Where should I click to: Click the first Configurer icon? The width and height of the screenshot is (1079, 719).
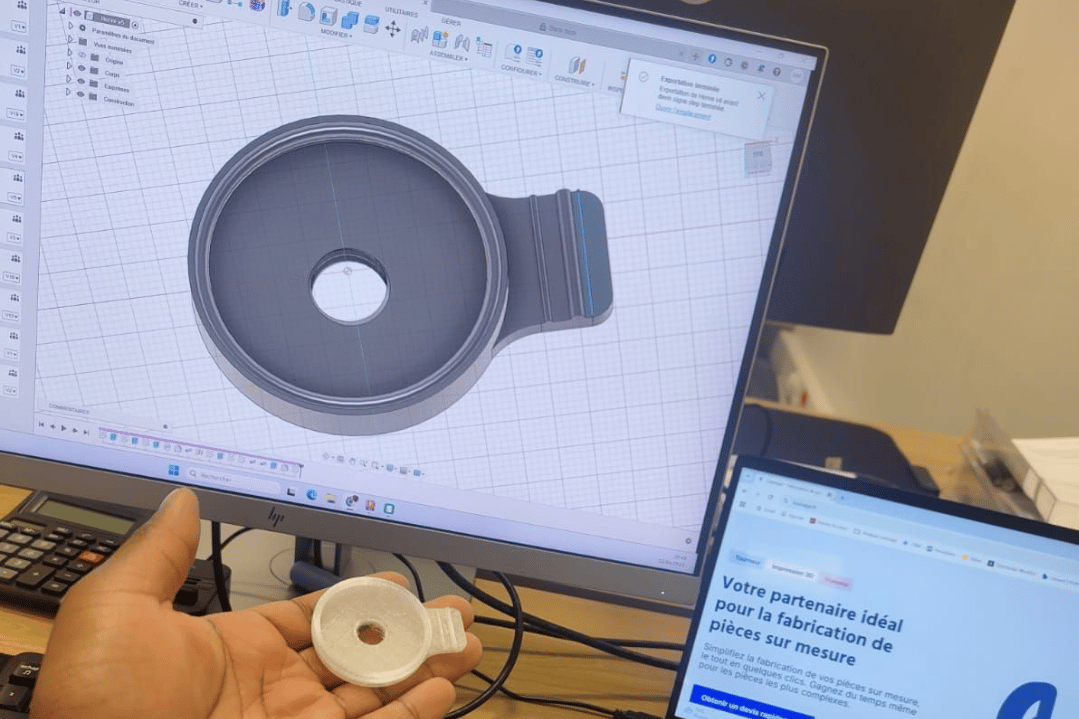[x=514, y=52]
